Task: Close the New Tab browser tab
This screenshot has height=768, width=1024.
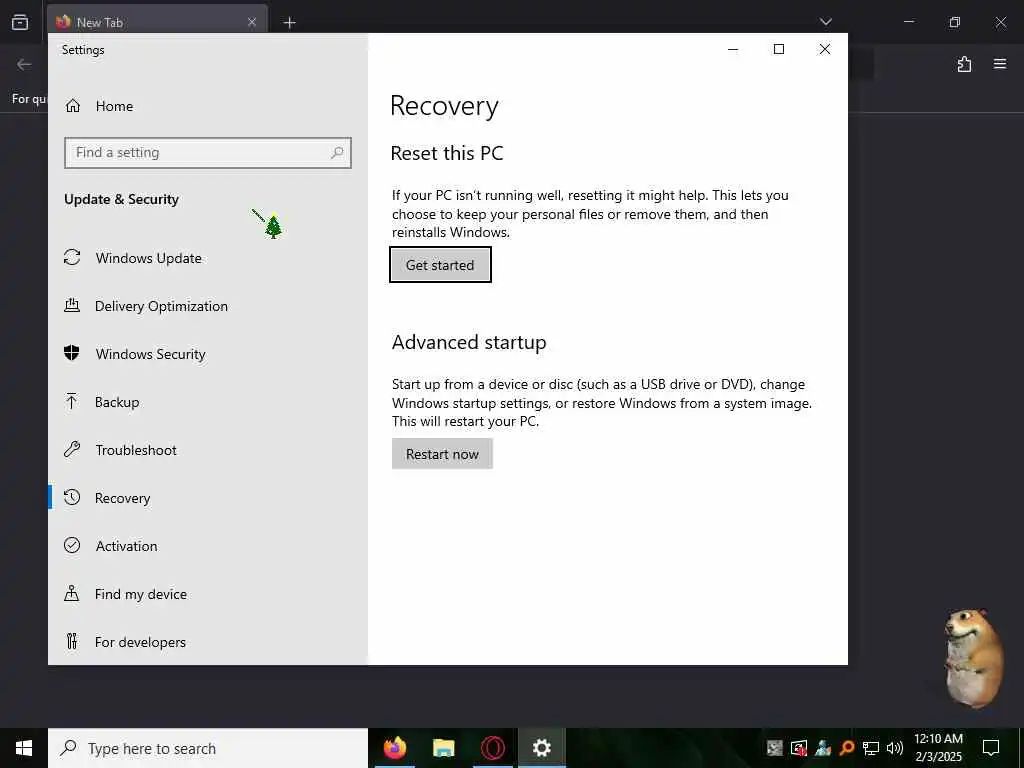Action: tap(252, 22)
